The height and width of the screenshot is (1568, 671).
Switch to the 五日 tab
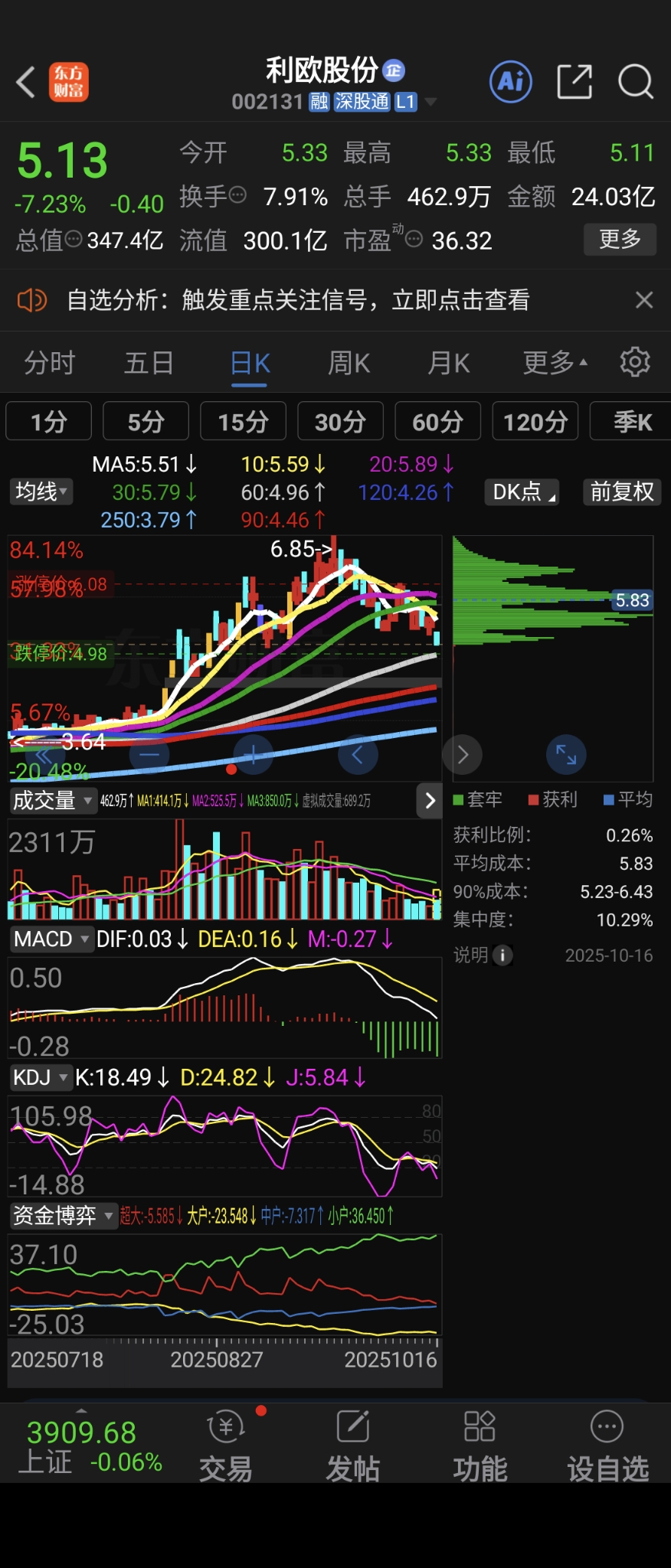pyautogui.click(x=149, y=362)
